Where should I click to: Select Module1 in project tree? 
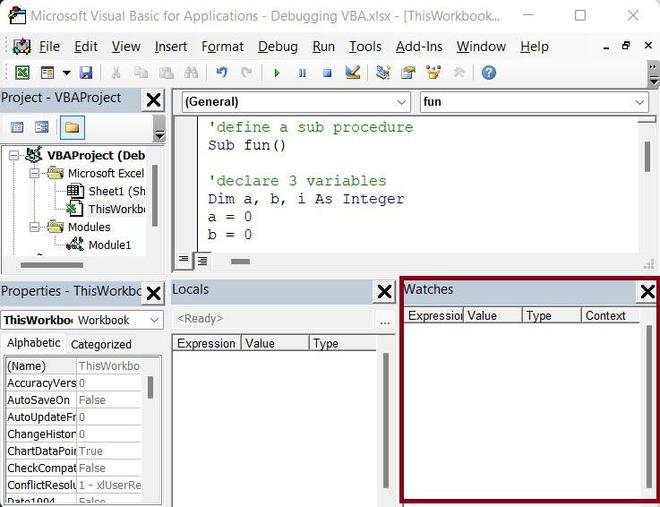[x=99, y=244]
